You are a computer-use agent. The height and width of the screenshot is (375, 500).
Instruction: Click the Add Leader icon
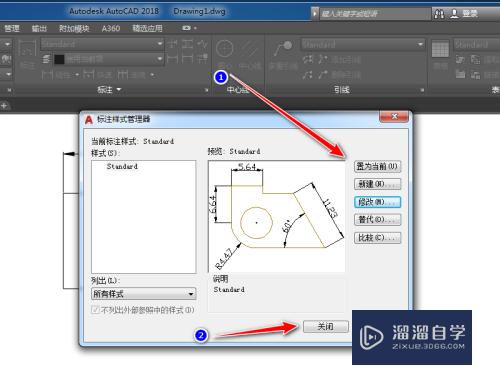(323, 59)
